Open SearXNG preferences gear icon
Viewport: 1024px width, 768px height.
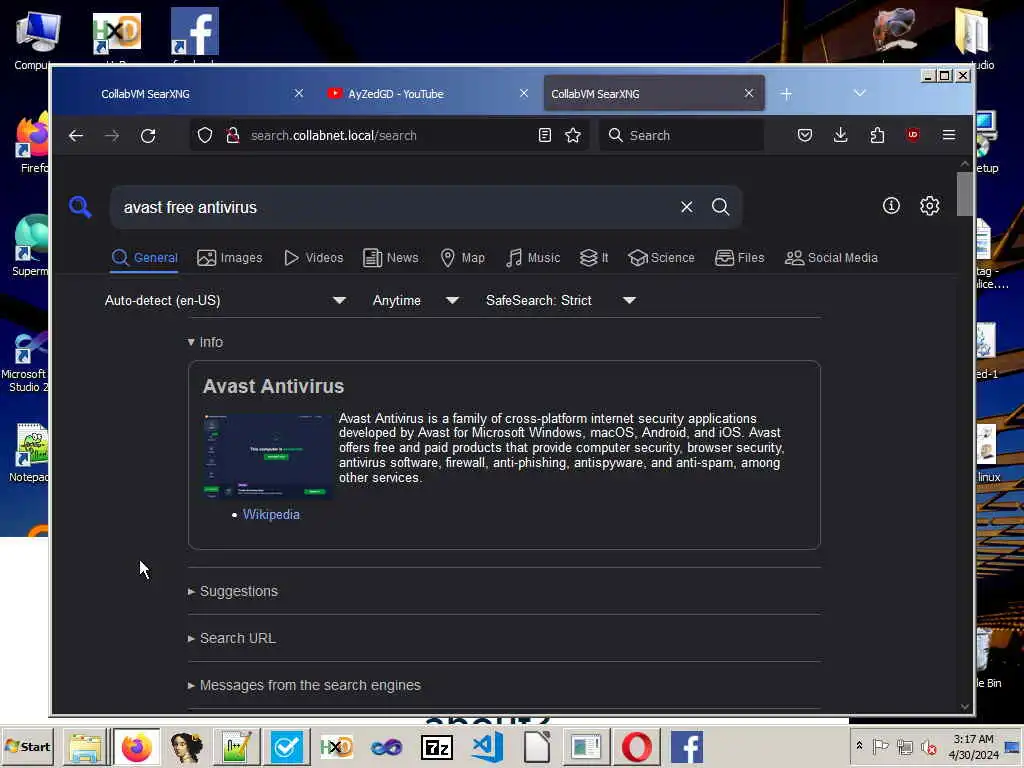pos(930,206)
